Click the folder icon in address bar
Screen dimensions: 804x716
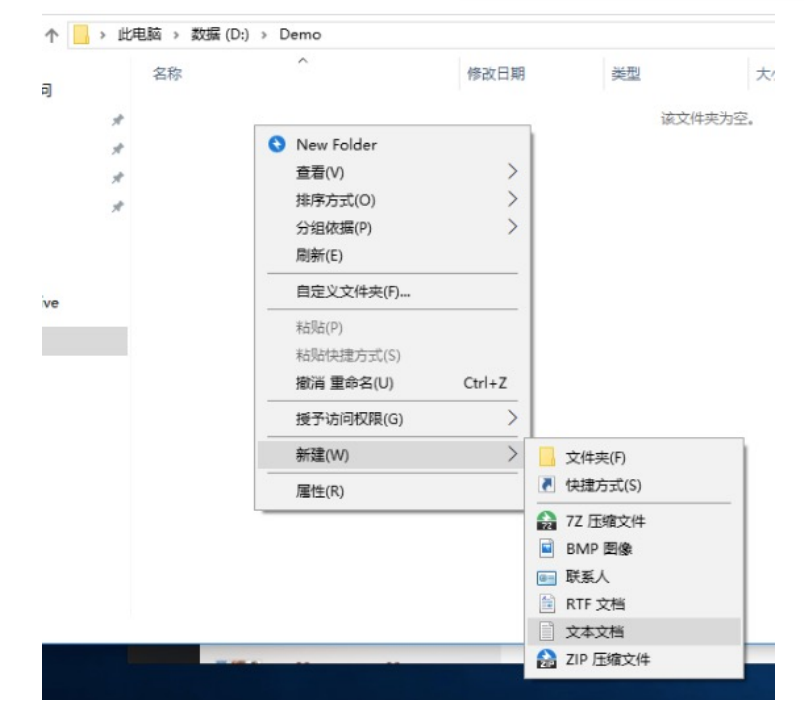[x=81, y=35]
